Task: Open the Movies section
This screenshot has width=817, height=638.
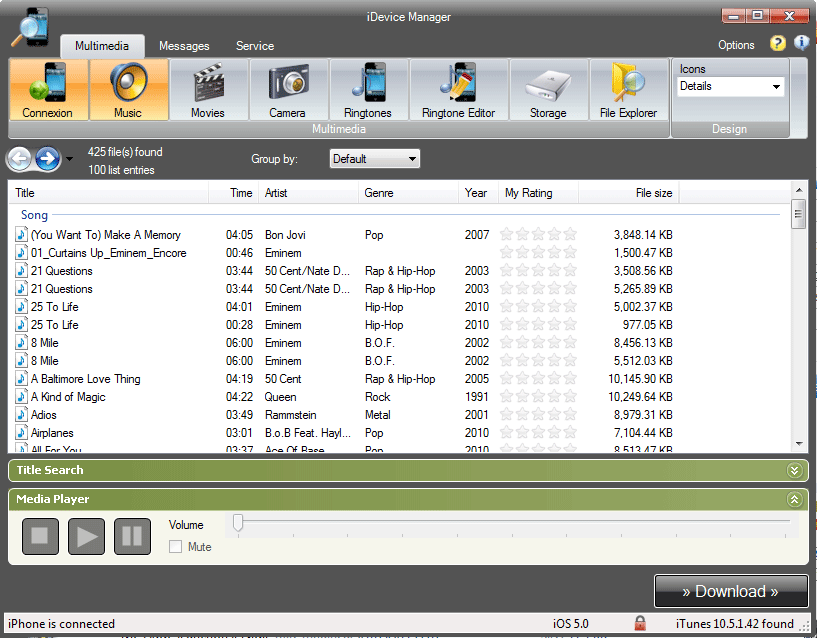Action: click(208, 90)
